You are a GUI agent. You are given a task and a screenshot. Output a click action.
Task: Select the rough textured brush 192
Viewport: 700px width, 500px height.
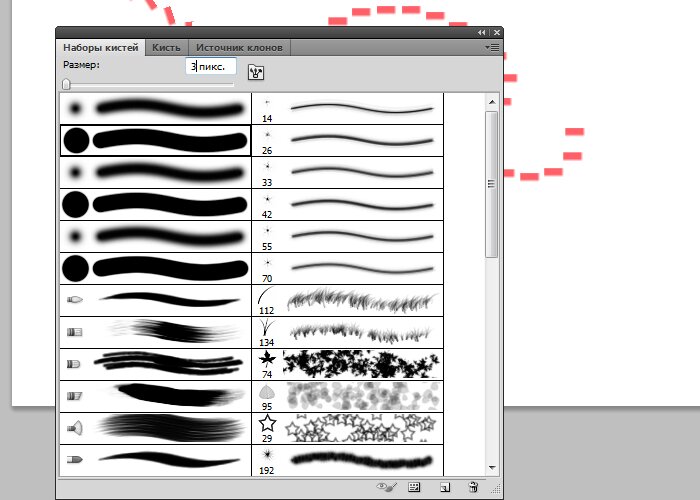coord(348,460)
